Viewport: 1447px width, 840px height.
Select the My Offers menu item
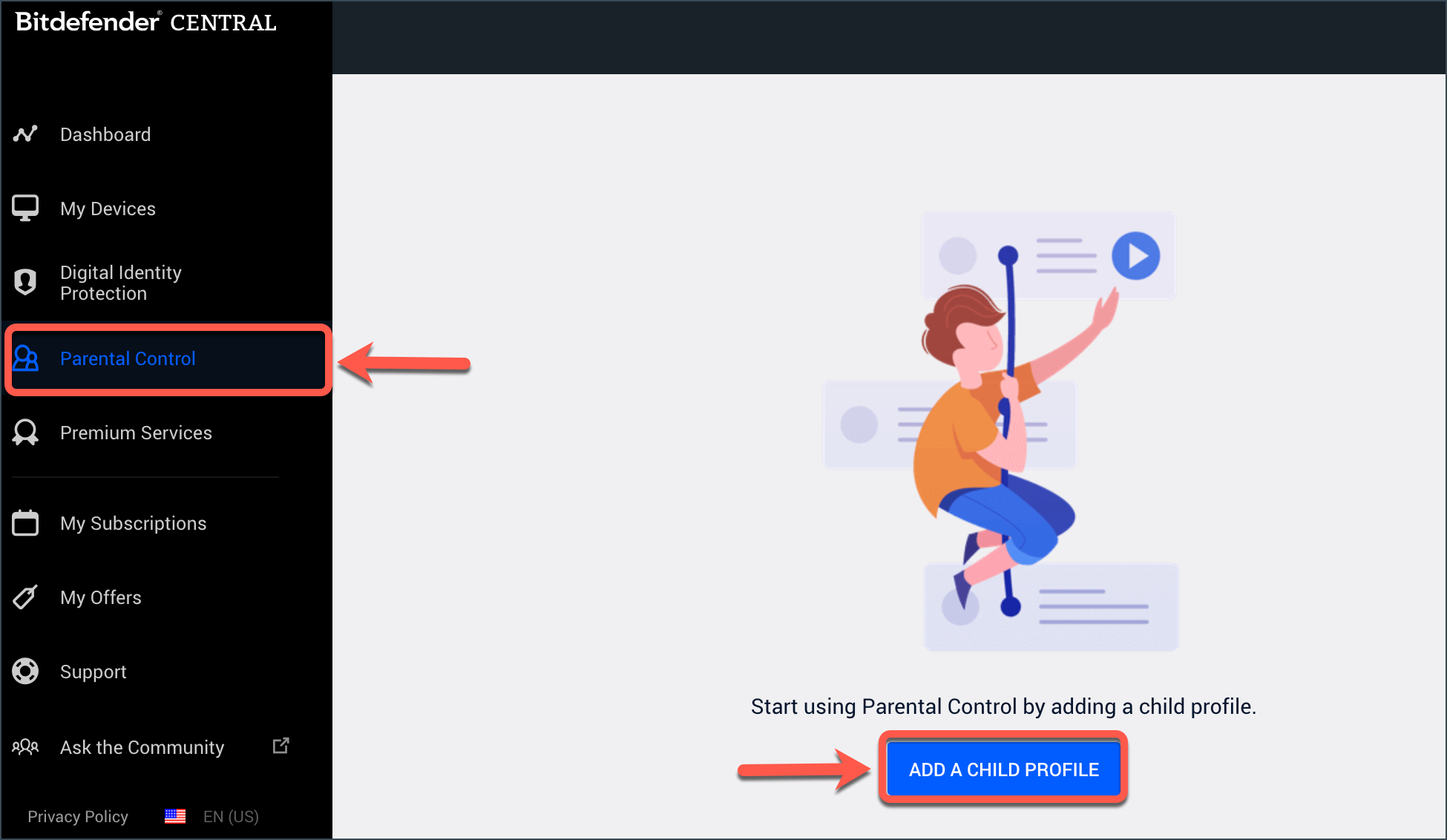tap(100, 597)
